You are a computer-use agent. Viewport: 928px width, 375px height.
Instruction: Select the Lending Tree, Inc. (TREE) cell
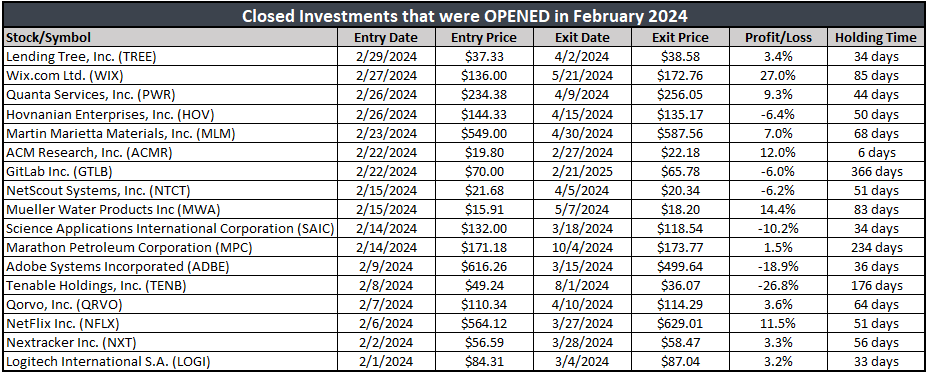click(x=170, y=57)
